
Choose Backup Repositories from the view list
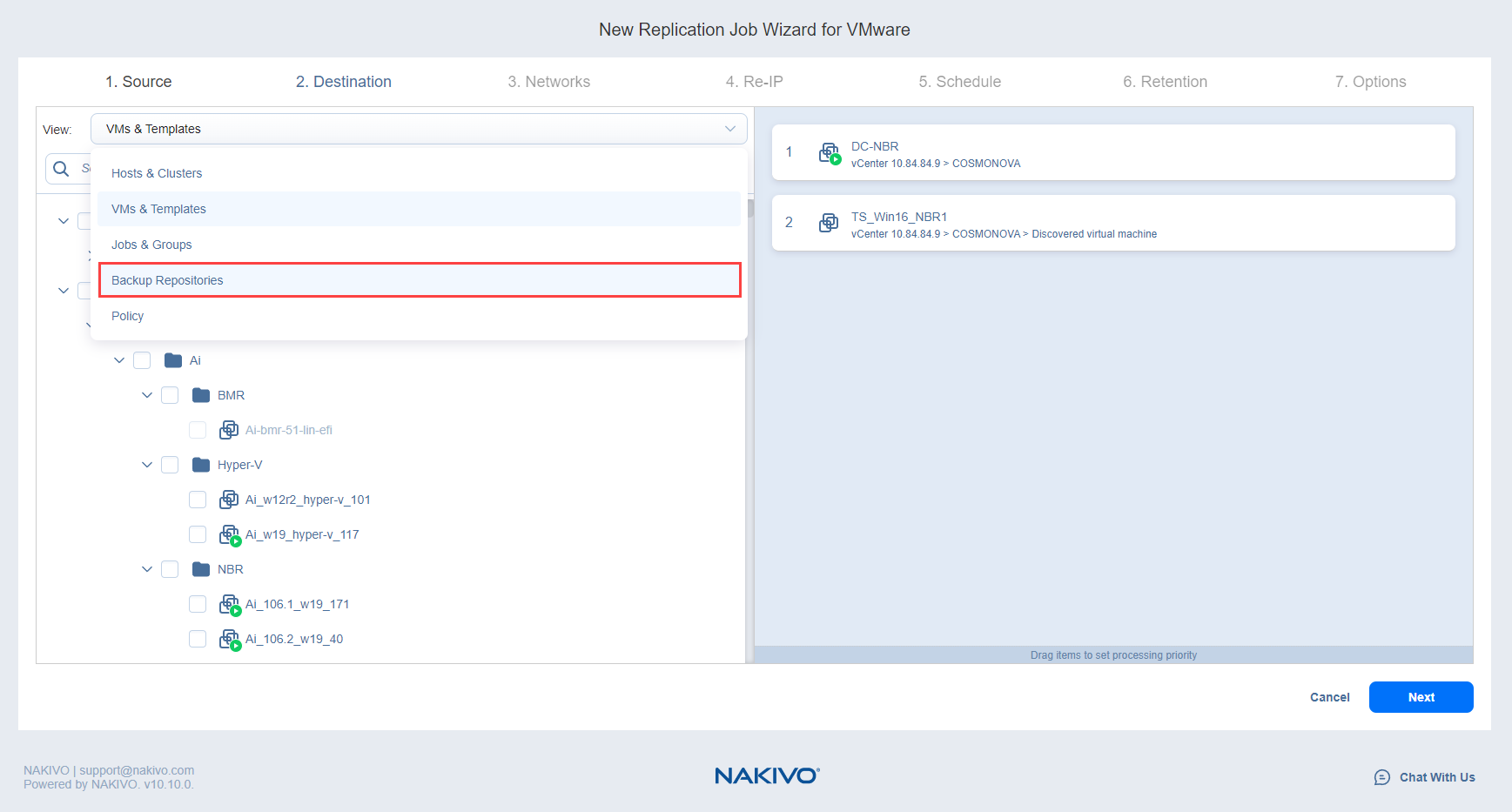[419, 280]
